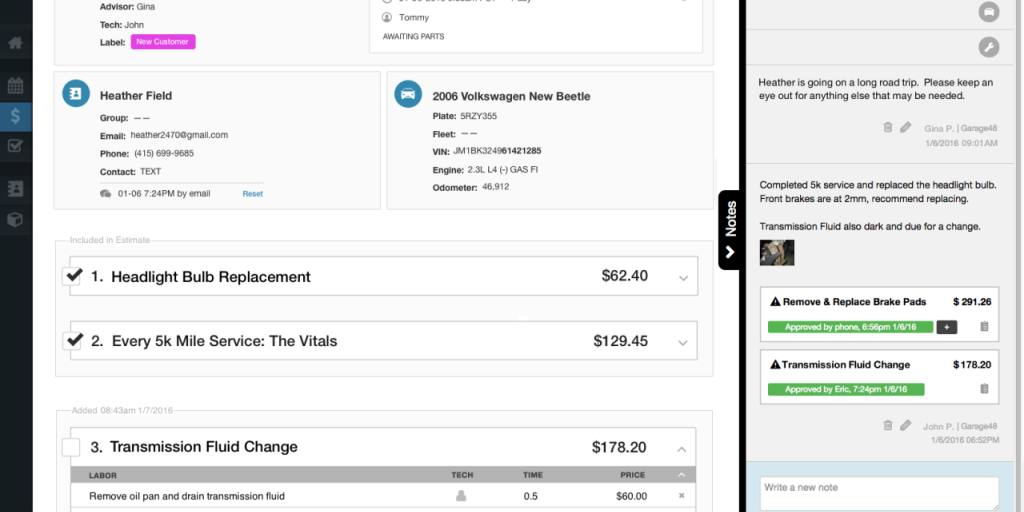Open the contacts icon in sidebar
1024x512 pixels.
[x=15, y=188]
